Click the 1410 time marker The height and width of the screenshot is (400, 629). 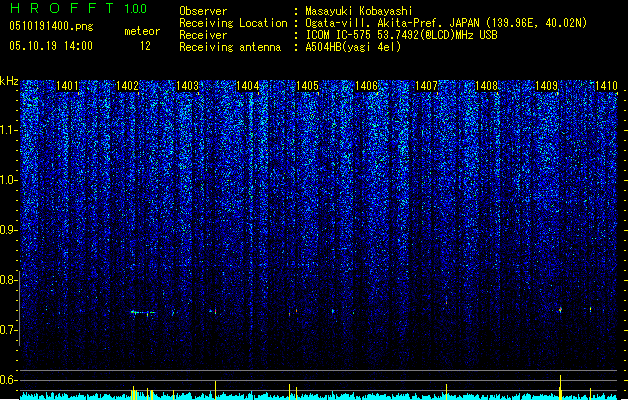click(x=606, y=86)
